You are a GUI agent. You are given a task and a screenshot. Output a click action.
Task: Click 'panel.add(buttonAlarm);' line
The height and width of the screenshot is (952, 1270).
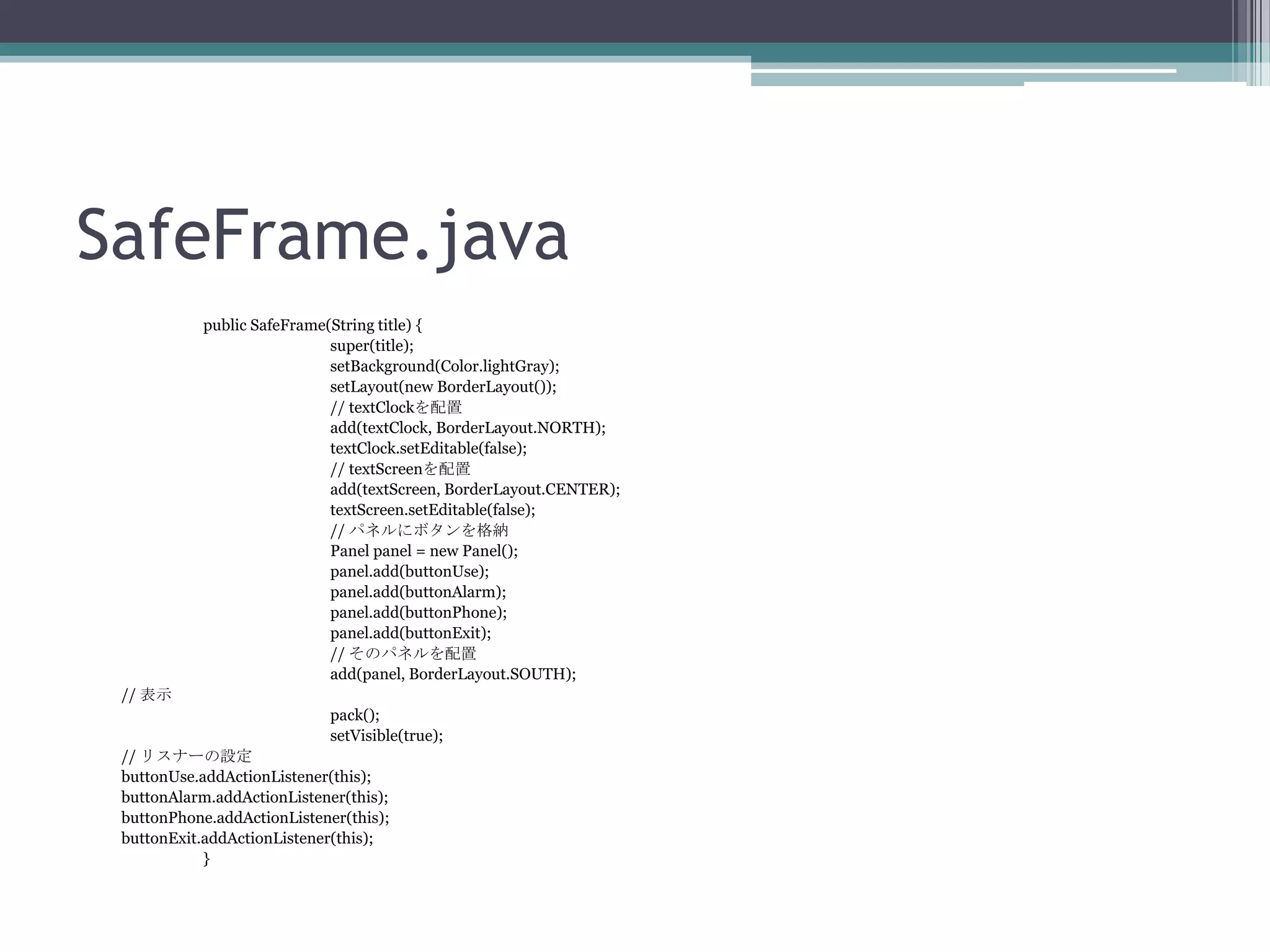pos(418,592)
